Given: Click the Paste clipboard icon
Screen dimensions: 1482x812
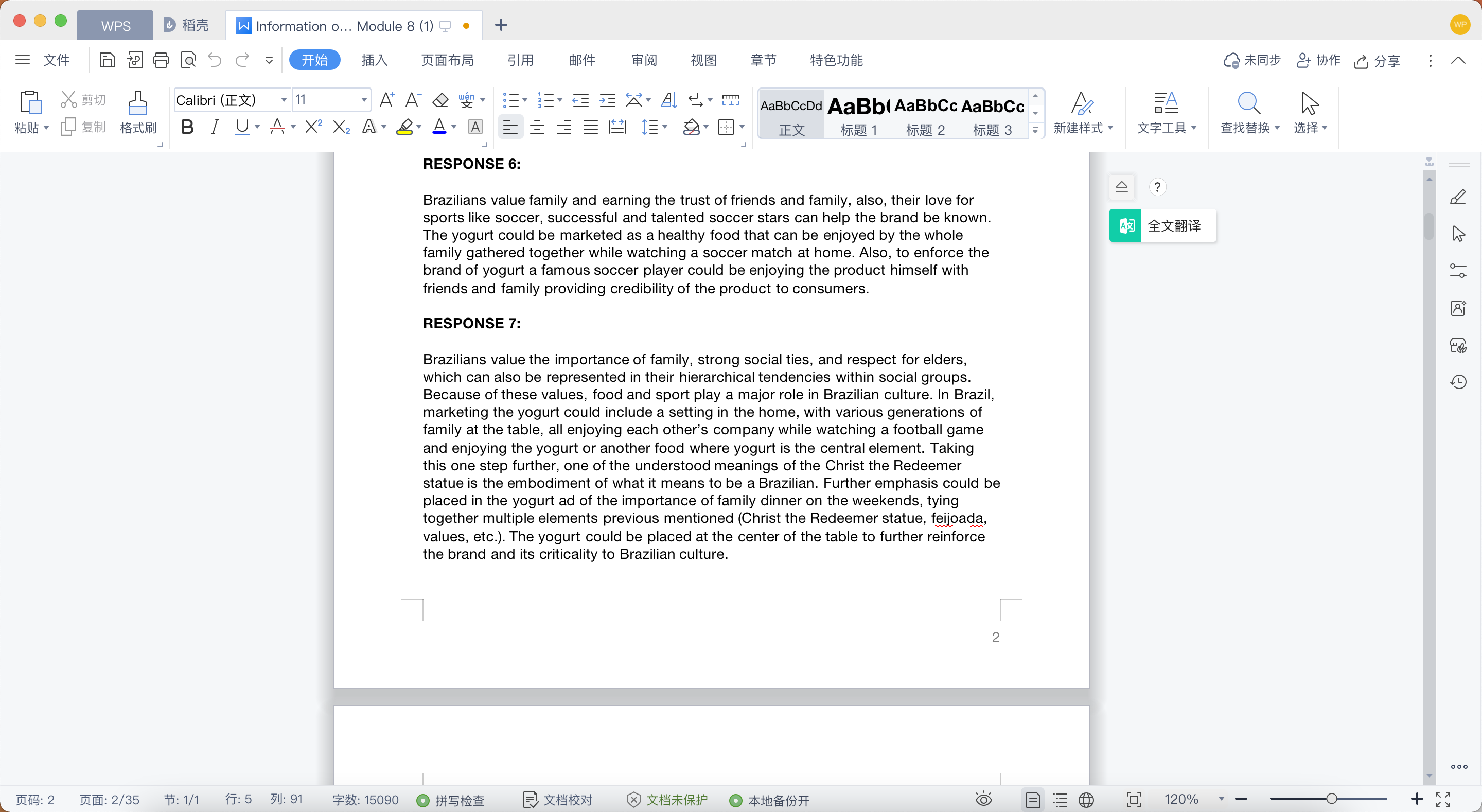Looking at the screenshot, I should 30,102.
